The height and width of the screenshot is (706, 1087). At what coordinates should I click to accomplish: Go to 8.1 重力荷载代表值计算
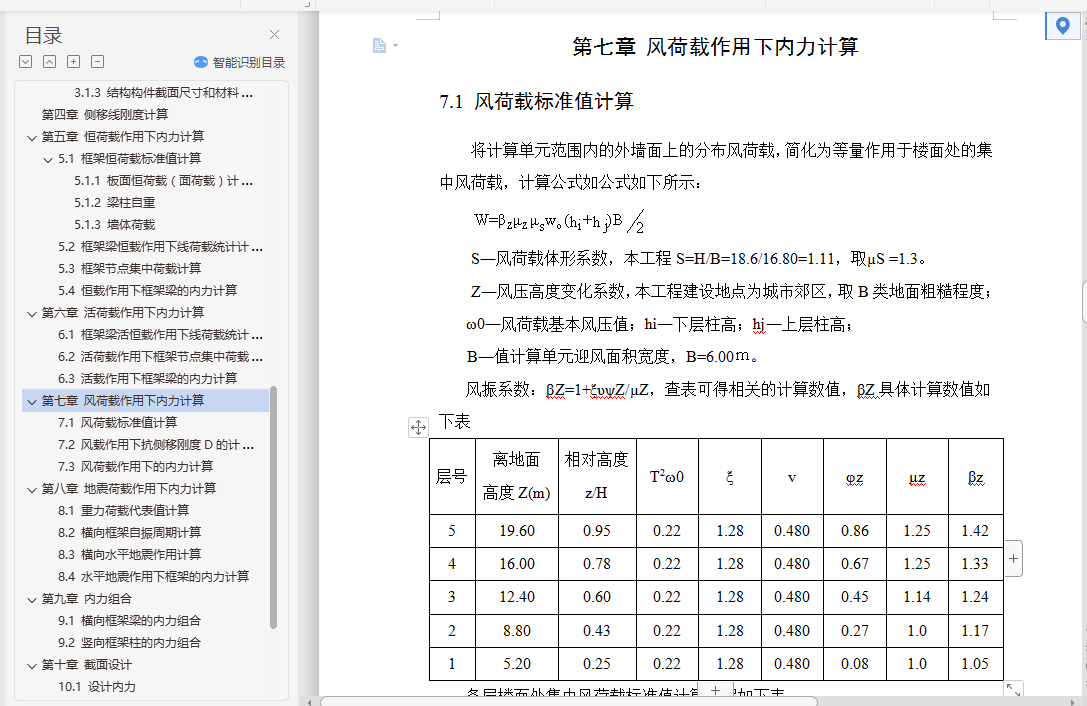(x=123, y=510)
